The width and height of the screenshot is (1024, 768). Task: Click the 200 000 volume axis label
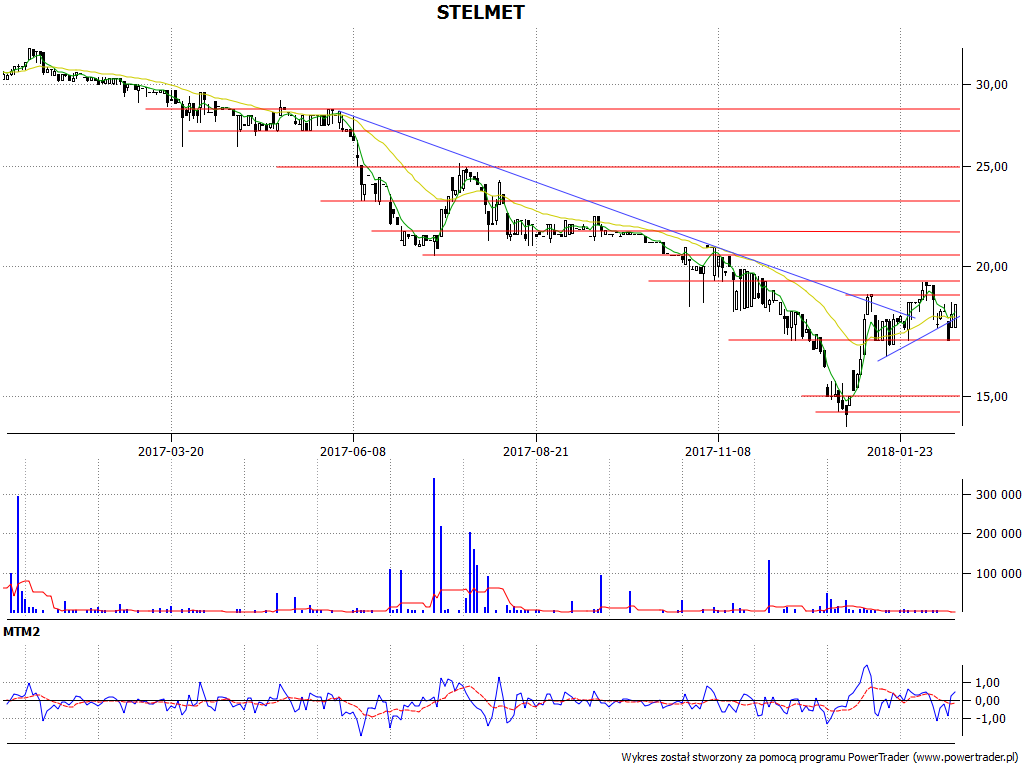[999, 534]
